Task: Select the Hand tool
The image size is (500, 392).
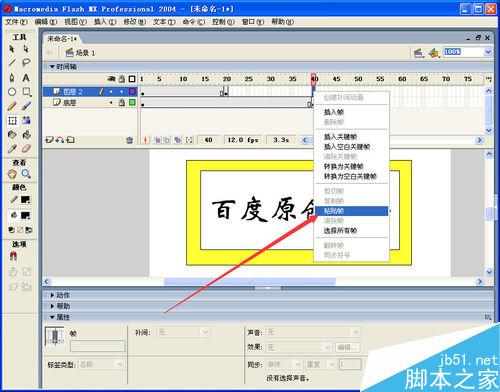Action: click(12, 174)
